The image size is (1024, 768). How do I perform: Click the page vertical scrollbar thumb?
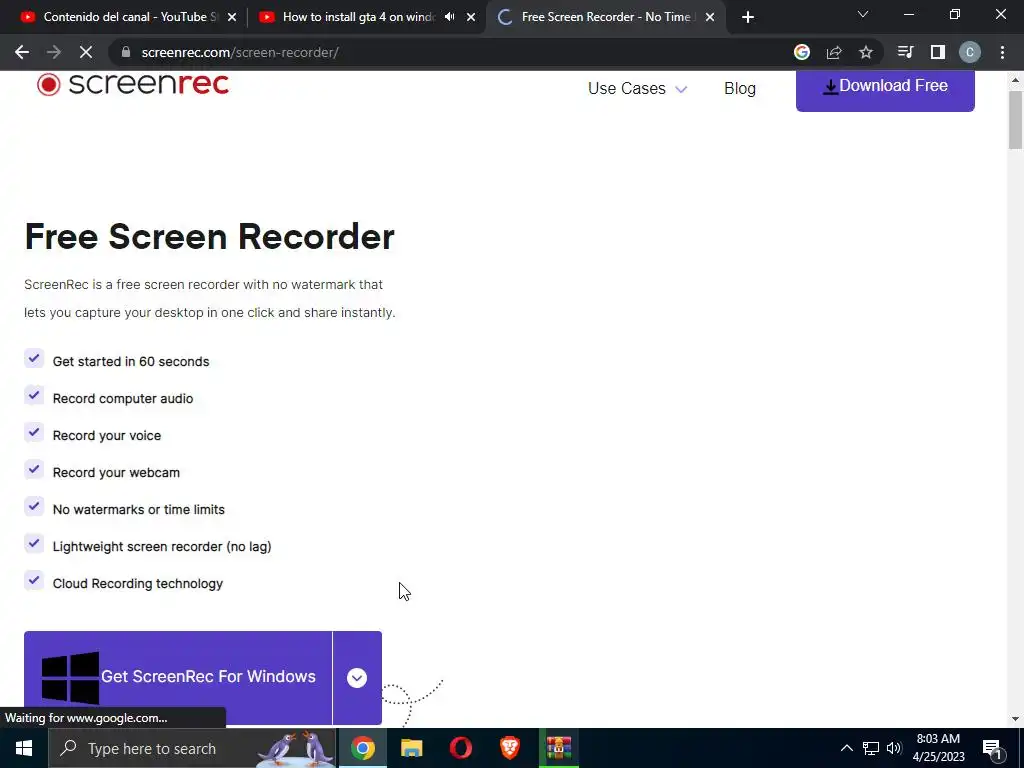1015,120
